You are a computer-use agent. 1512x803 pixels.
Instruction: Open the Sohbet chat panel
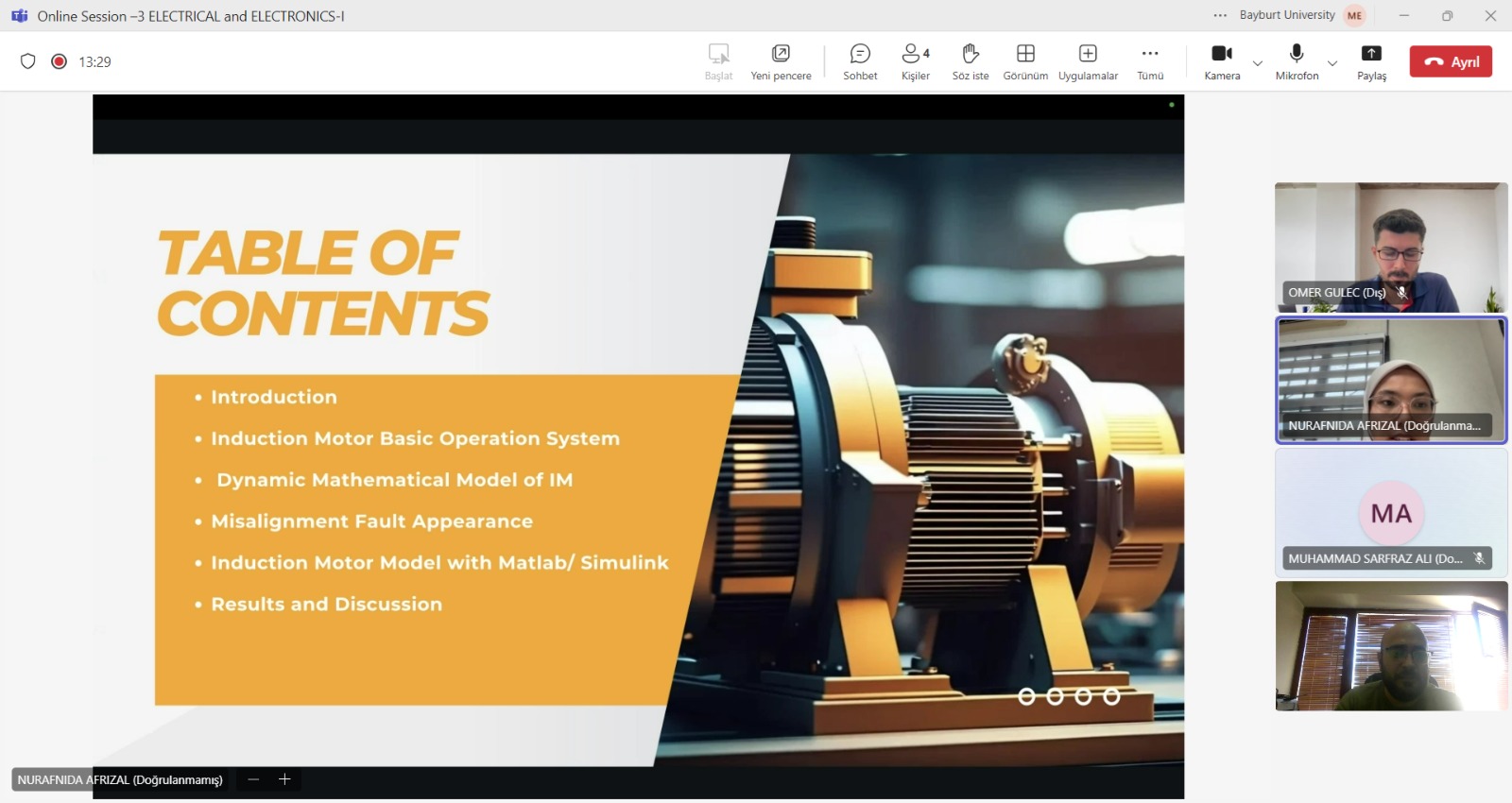[860, 61]
